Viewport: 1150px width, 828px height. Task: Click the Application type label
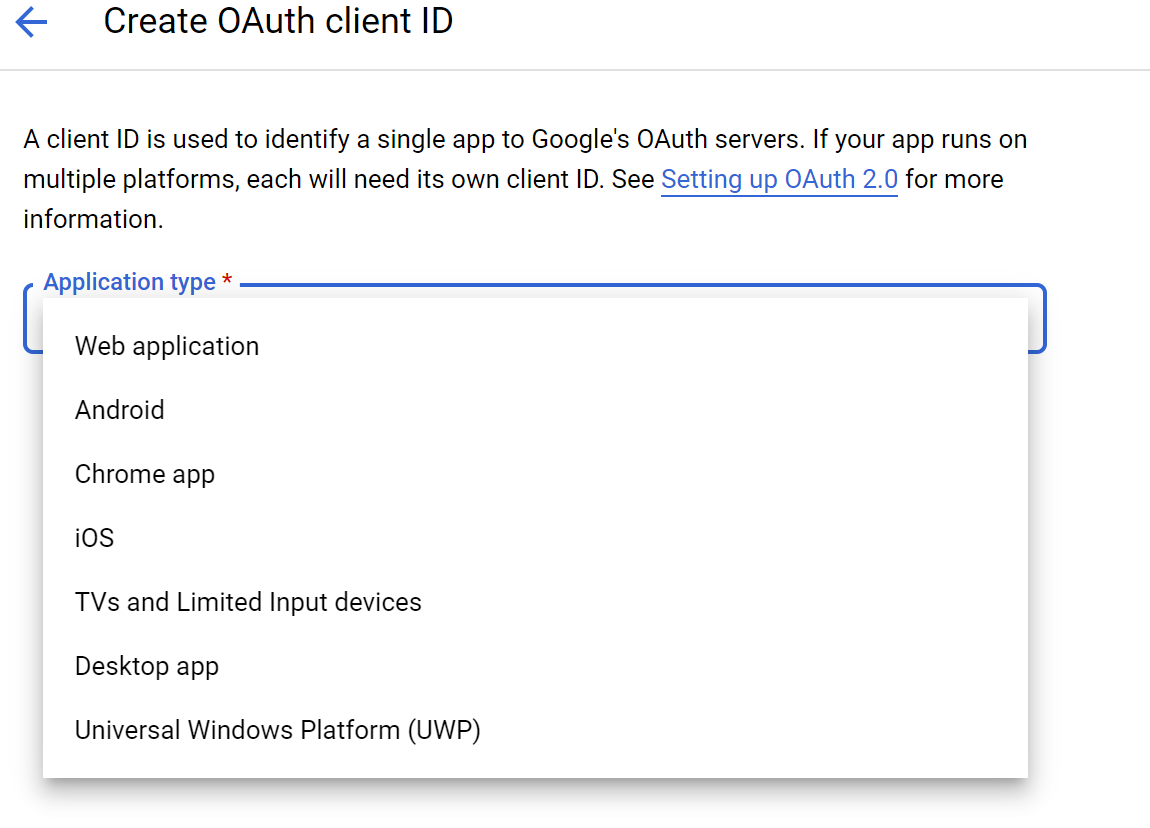[x=130, y=282]
